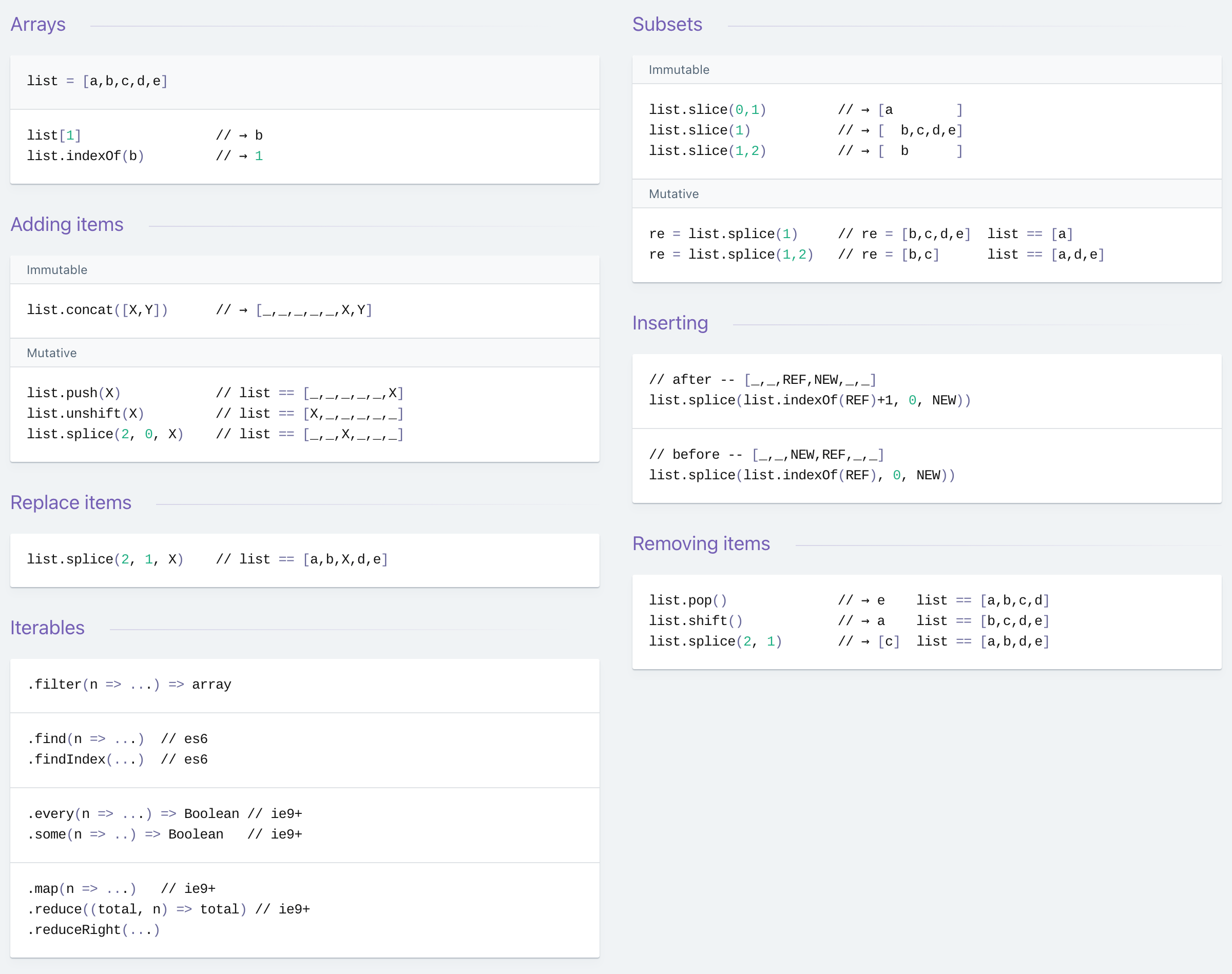Screen dimensions: 1232x974
Task: Click the '.every(n => ...)' line
Action: point(165,814)
